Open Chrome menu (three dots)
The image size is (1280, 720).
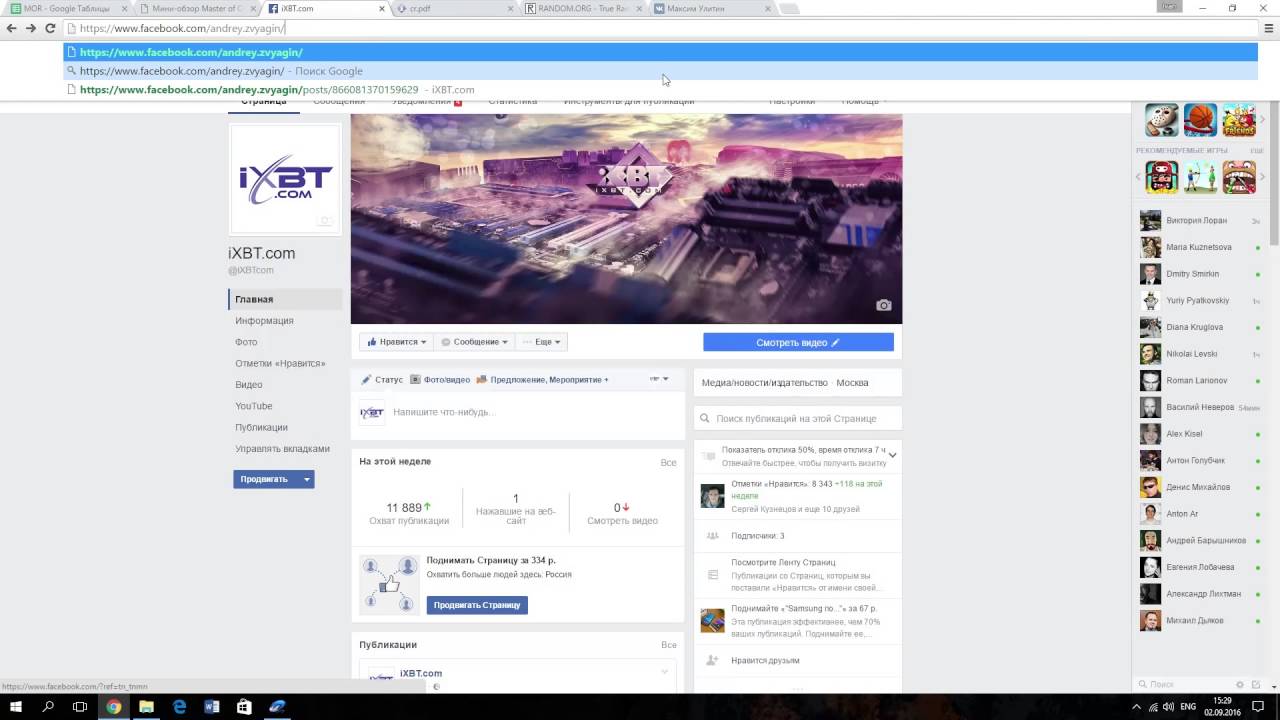click(1269, 28)
